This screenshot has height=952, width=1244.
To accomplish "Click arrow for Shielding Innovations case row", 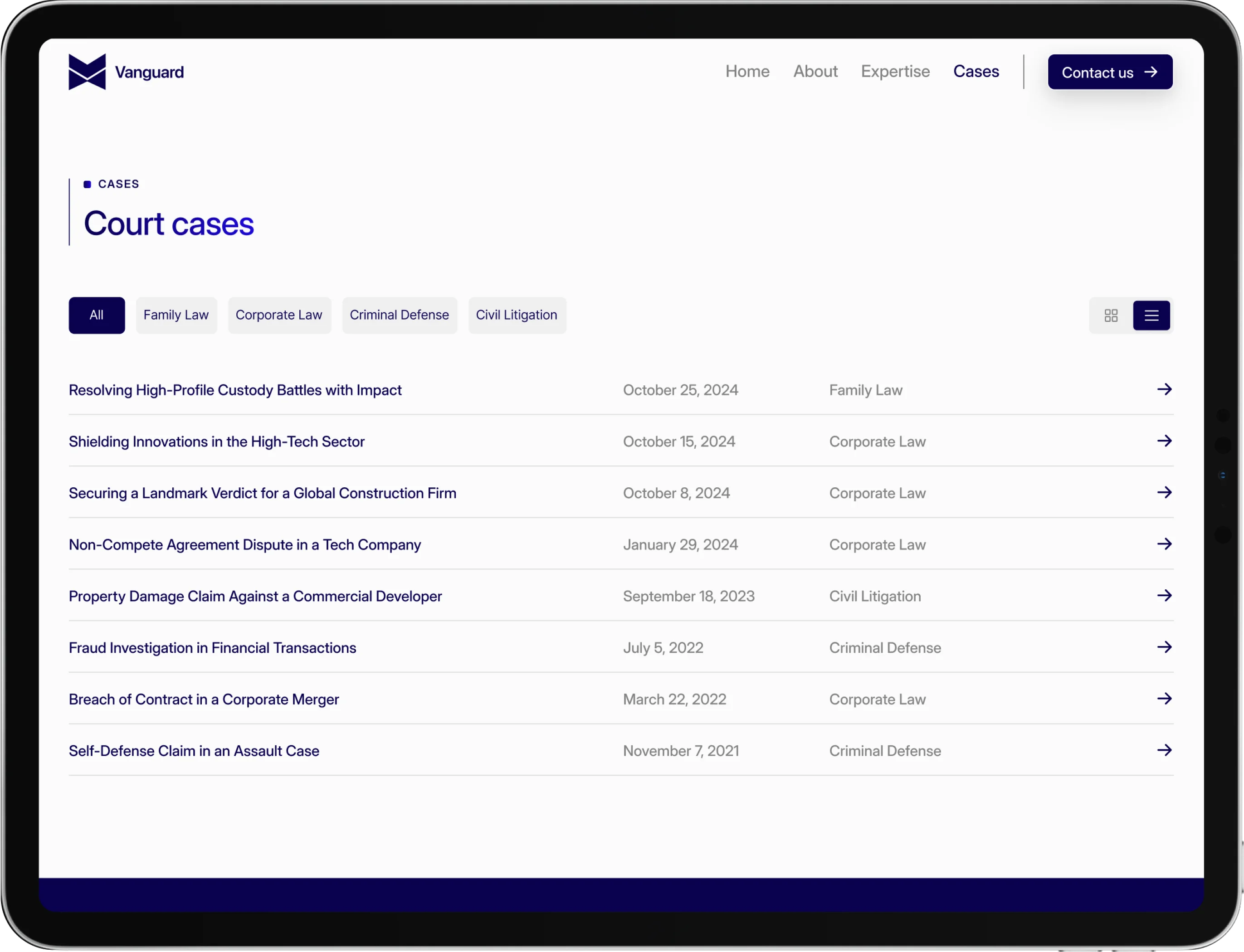I will [x=1164, y=441].
